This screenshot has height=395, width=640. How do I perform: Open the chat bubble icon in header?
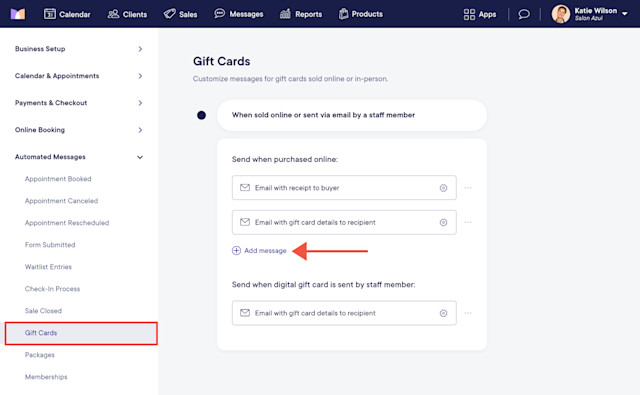(524, 14)
